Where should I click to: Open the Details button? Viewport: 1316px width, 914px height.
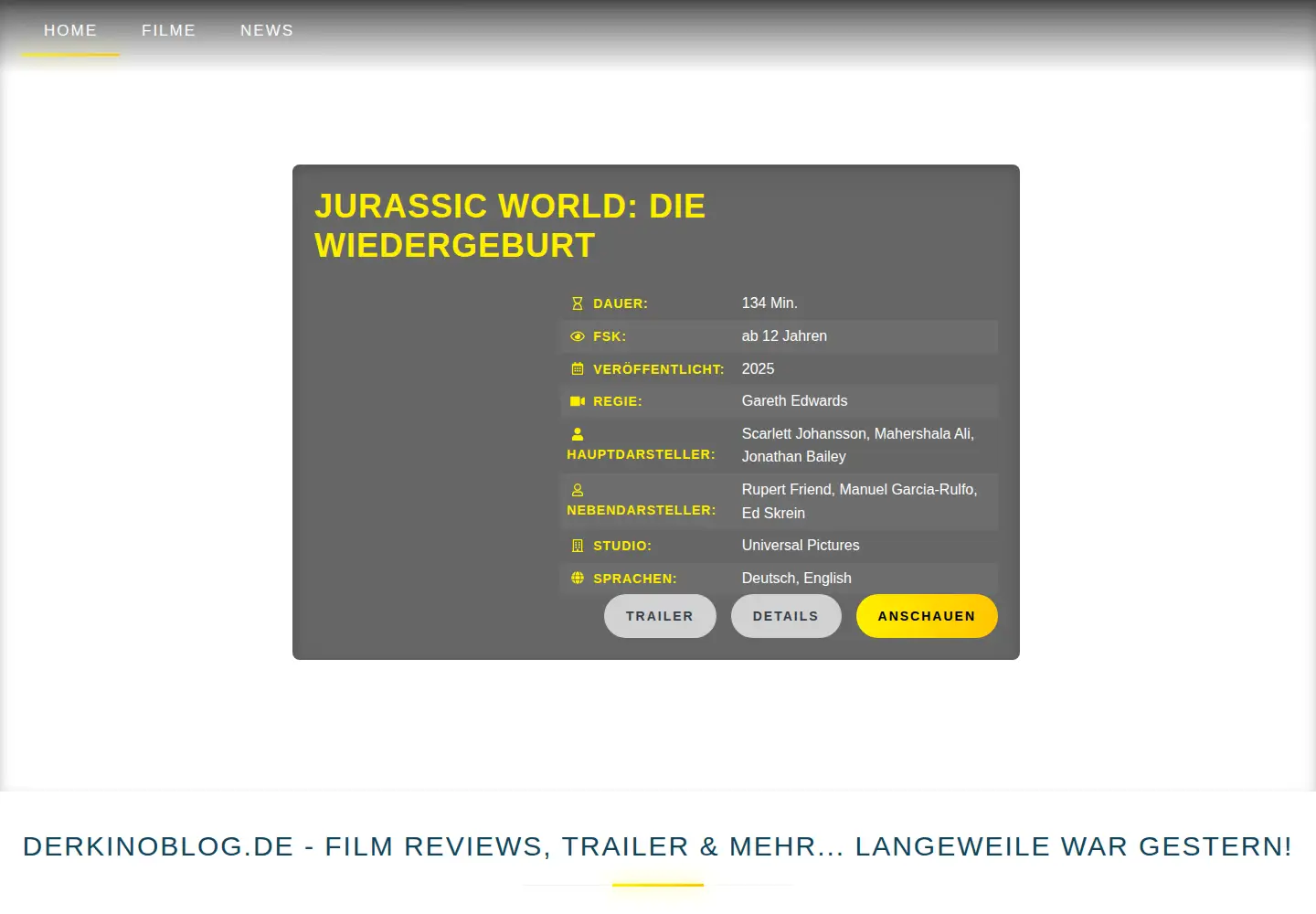[786, 616]
